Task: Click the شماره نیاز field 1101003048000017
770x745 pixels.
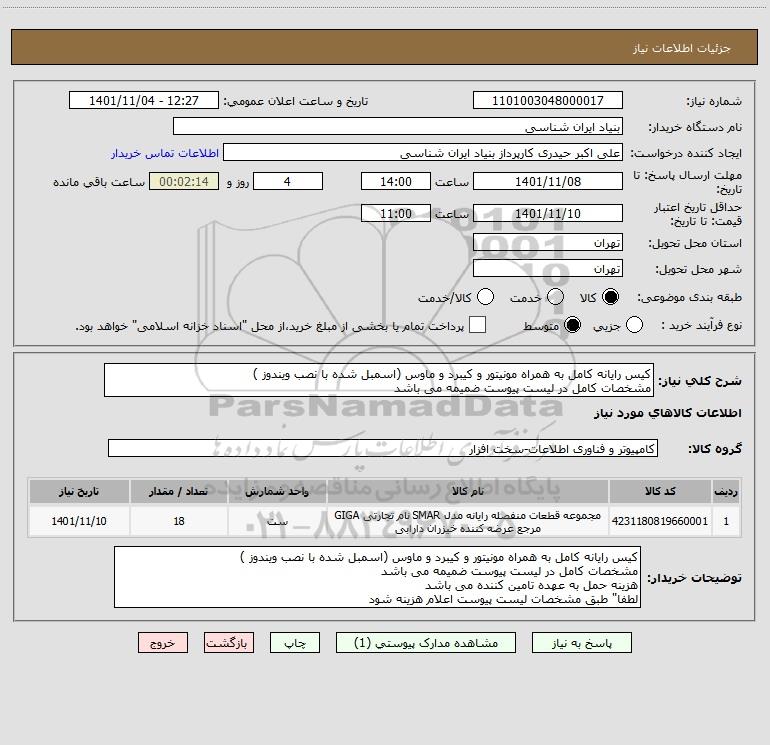Action: 548,100
